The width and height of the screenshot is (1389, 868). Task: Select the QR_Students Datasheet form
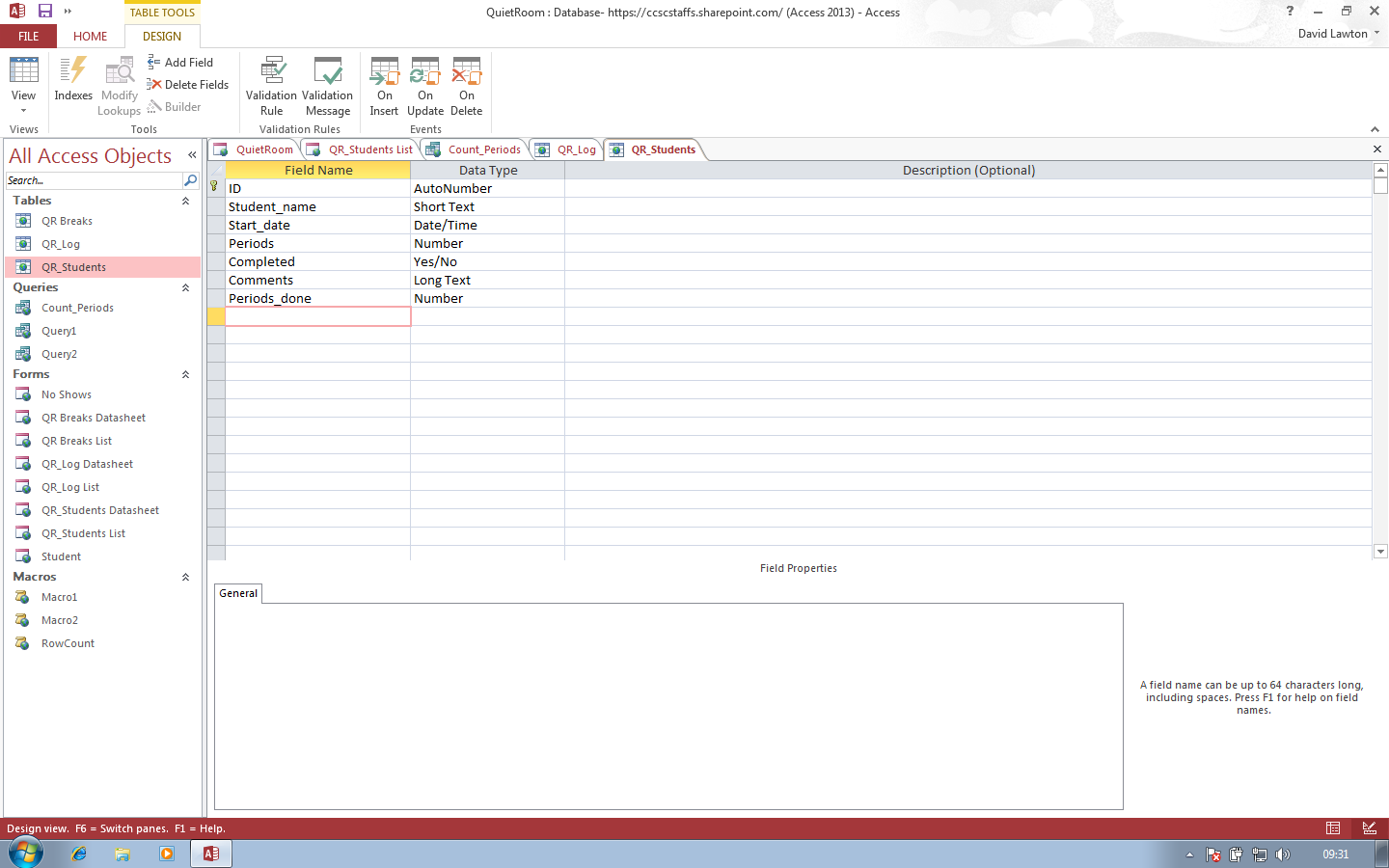[102, 510]
